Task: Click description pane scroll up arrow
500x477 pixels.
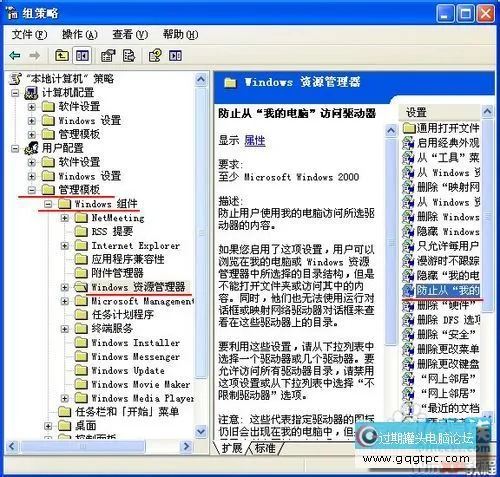Action: pos(391,130)
